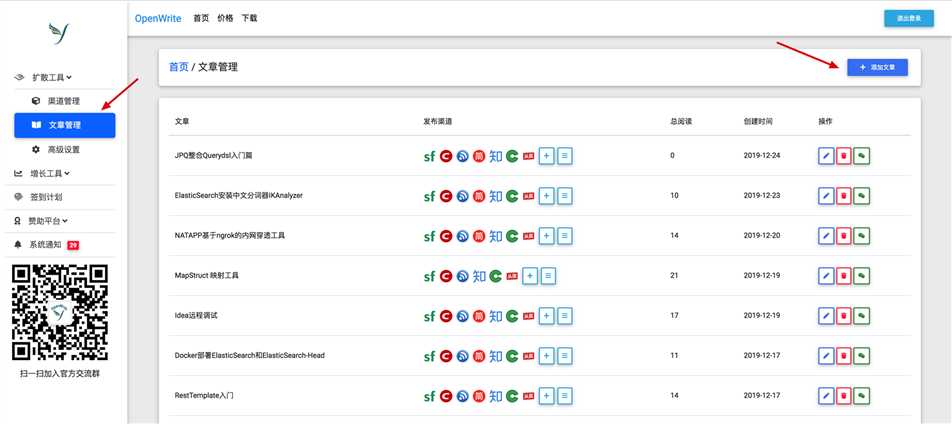Screen dimensions: 952x424
Task: Delete the Idea远程调试 article
Action: 844,316
